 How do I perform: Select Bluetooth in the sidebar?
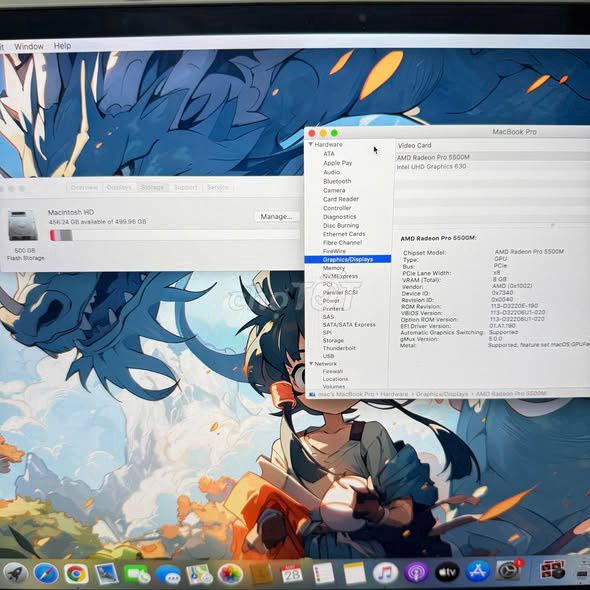(337, 181)
